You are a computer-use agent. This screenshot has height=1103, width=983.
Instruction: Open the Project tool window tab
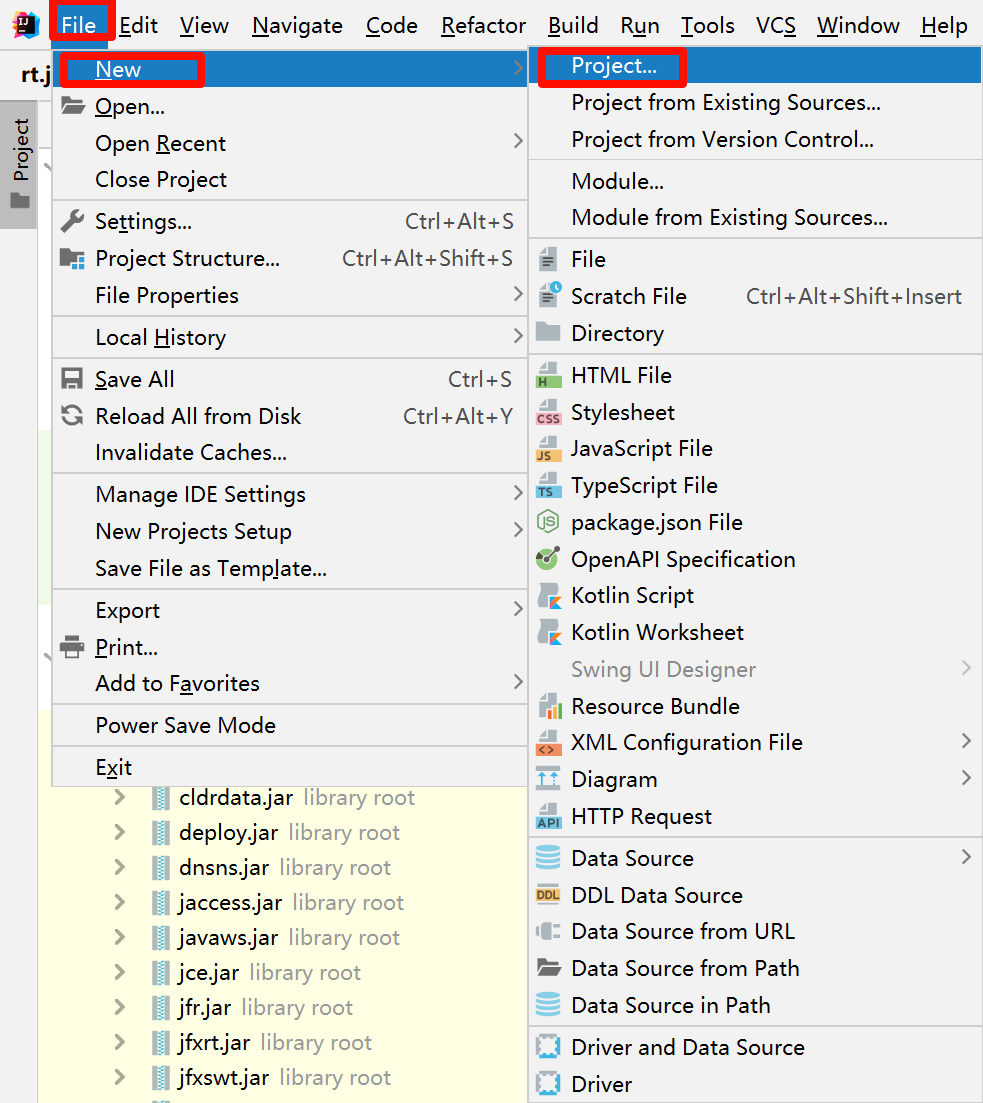20,162
